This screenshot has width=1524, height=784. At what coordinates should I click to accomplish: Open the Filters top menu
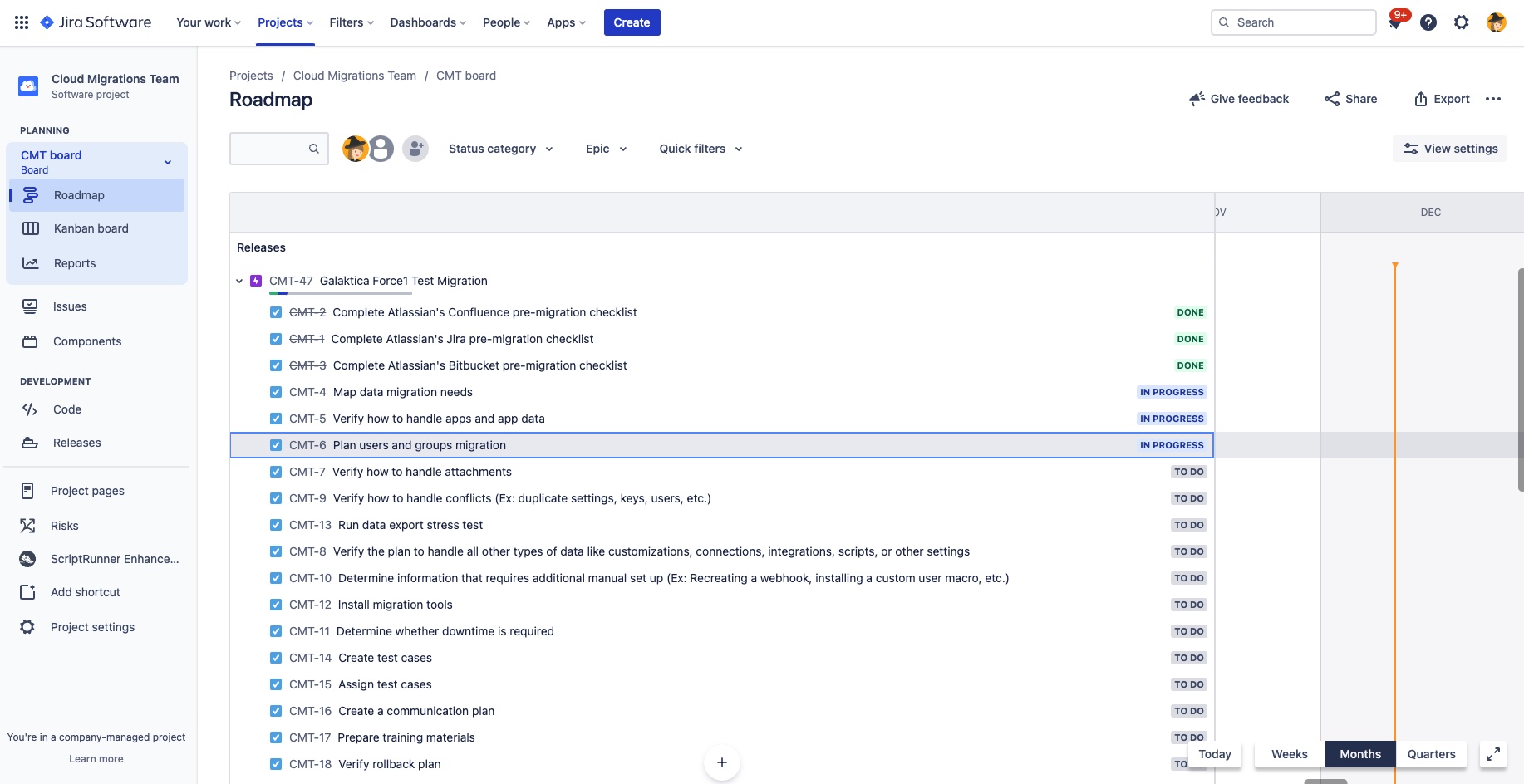[352, 22]
